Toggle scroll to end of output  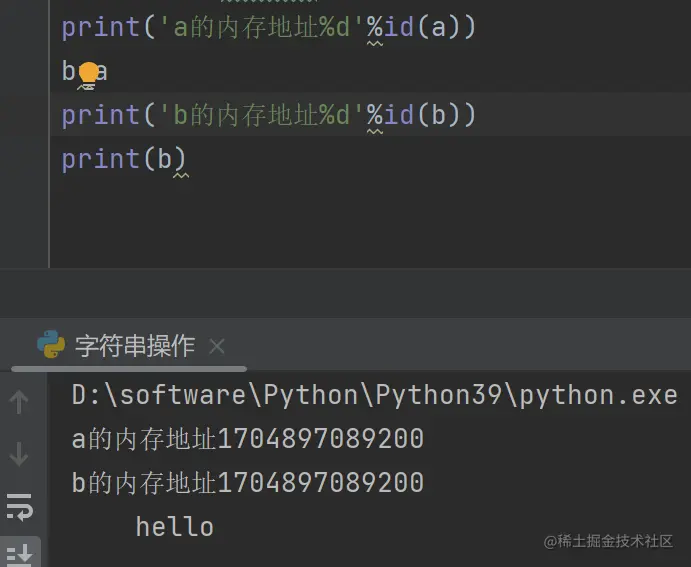(x=19, y=553)
